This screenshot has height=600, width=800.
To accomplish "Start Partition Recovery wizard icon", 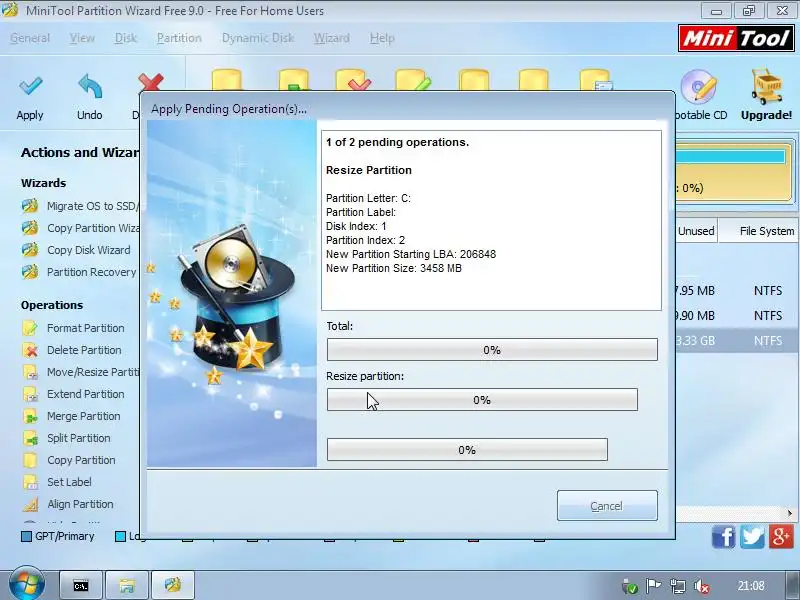I will pos(30,272).
